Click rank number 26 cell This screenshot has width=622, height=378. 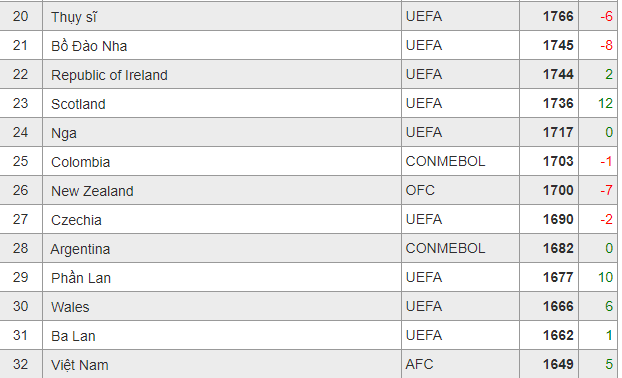click(x=20, y=190)
